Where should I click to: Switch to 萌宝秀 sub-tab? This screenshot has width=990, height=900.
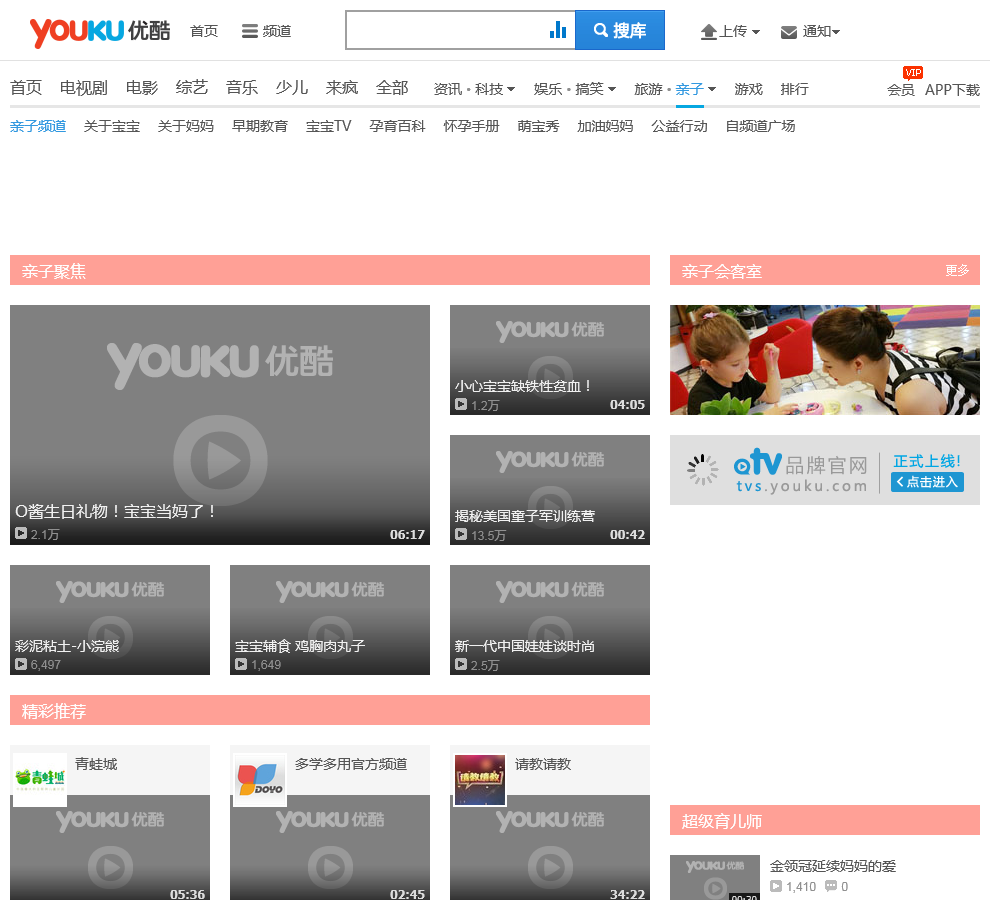tap(538, 126)
